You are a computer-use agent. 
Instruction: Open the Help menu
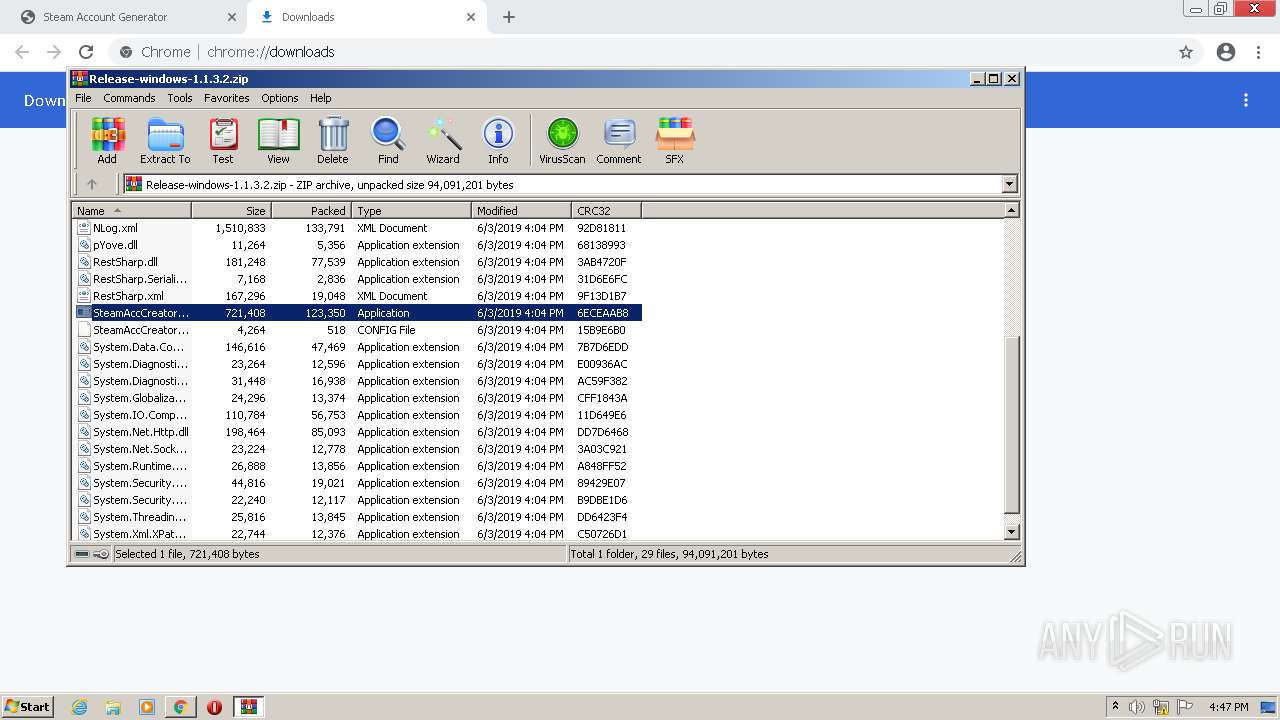(x=321, y=98)
